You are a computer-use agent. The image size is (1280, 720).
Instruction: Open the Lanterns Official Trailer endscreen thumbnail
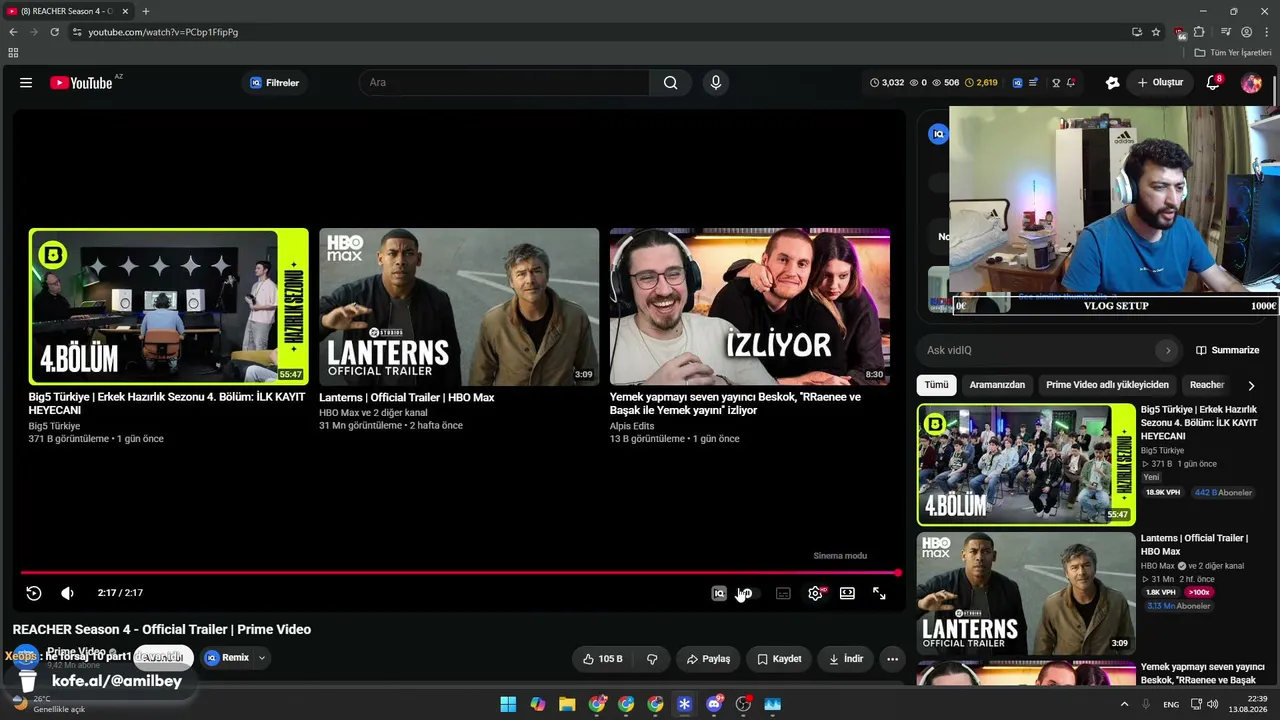[459, 306]
